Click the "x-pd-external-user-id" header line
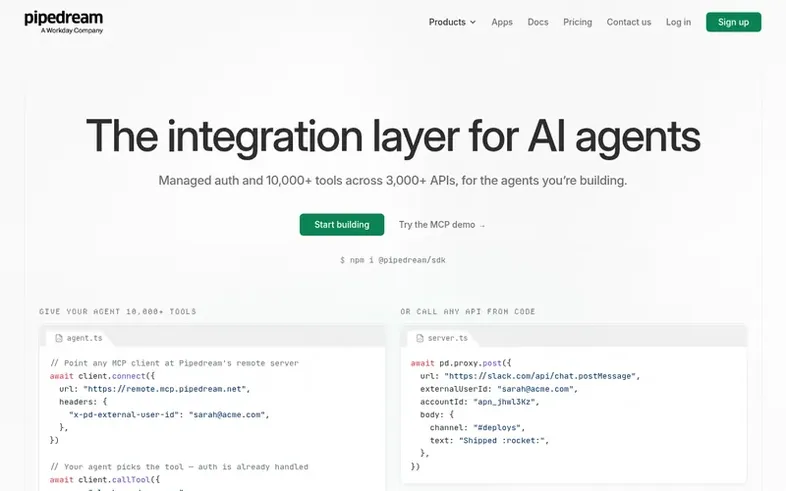786x491 pixels. (x=169, y=415)
